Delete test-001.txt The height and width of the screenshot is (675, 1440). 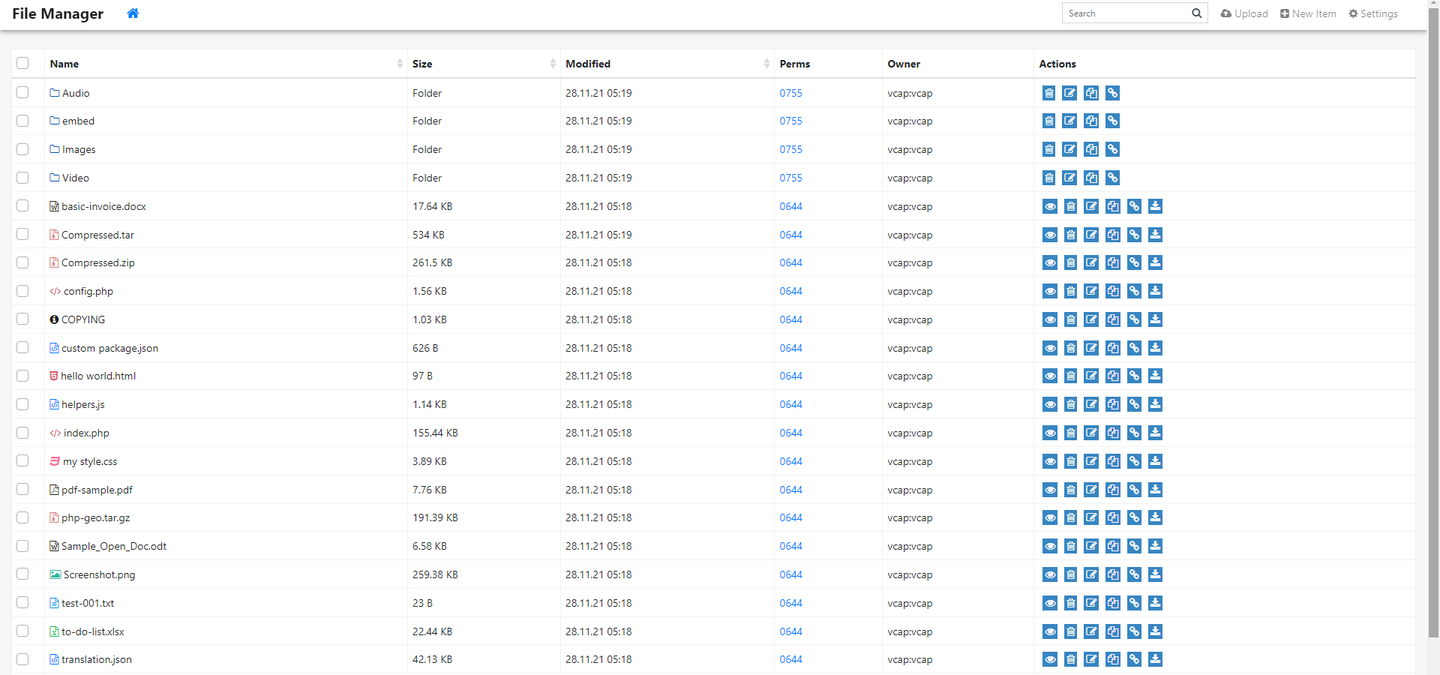1070,603
